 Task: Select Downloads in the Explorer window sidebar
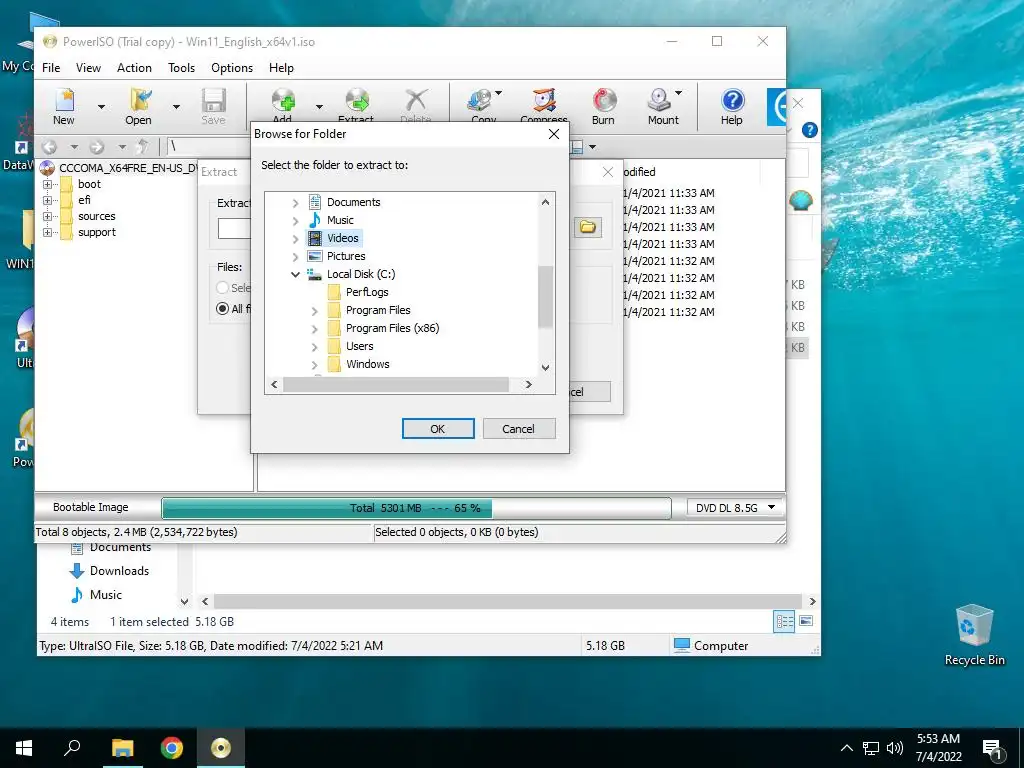pyautogui.click(x=120, y=571)
